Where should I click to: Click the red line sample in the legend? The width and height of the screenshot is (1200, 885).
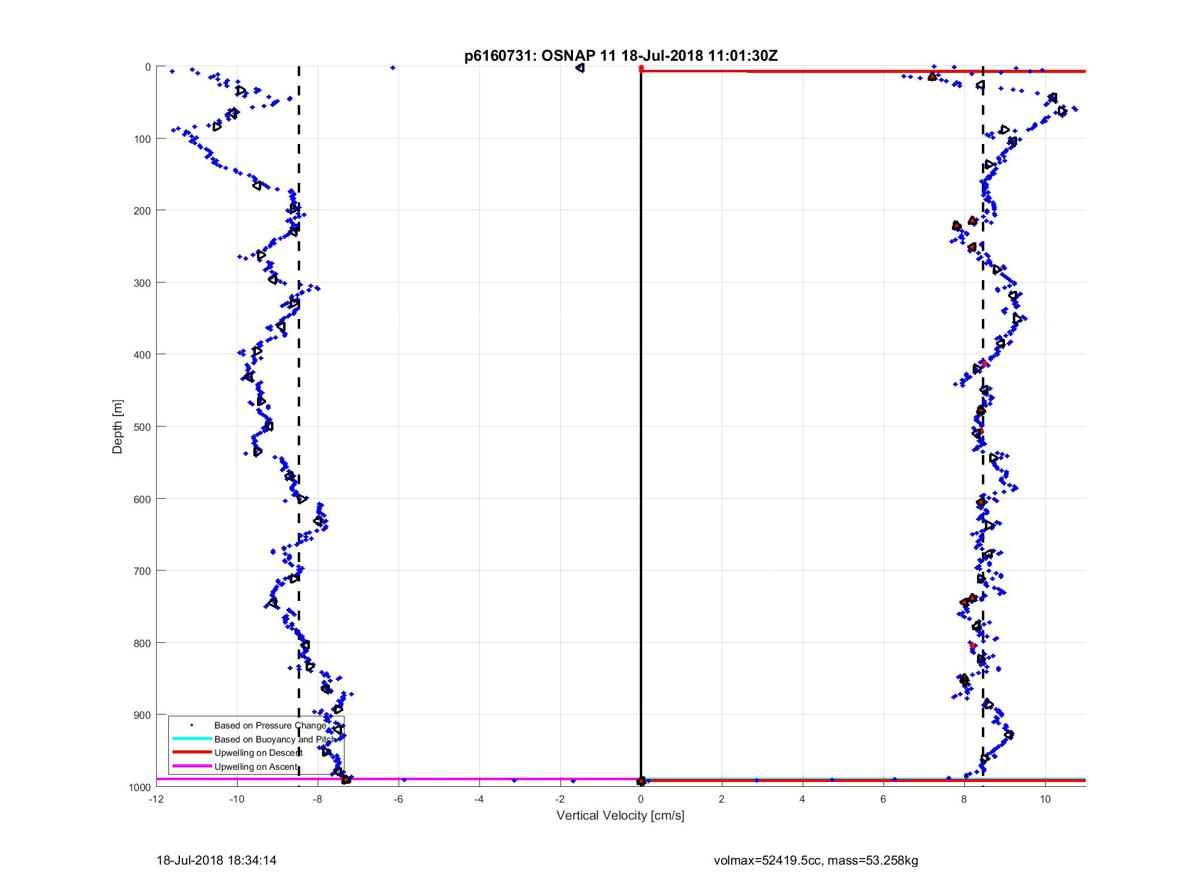[x=191, y=752]
